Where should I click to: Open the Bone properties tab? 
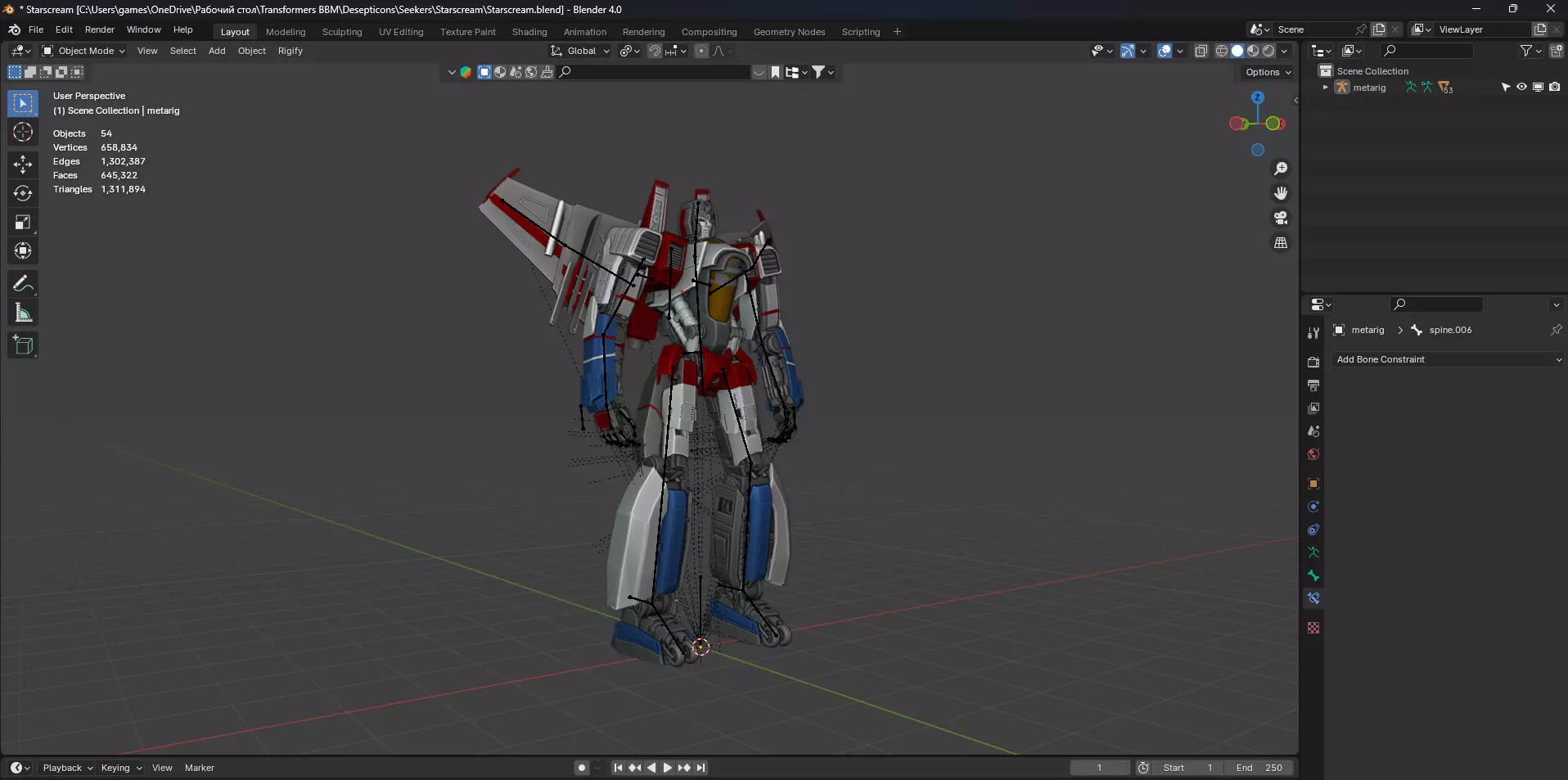coord(1313,575)
